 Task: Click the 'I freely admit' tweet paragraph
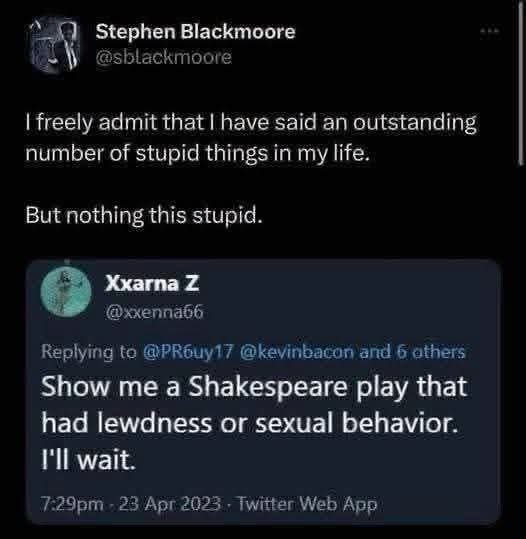click(x=251, y=138)
